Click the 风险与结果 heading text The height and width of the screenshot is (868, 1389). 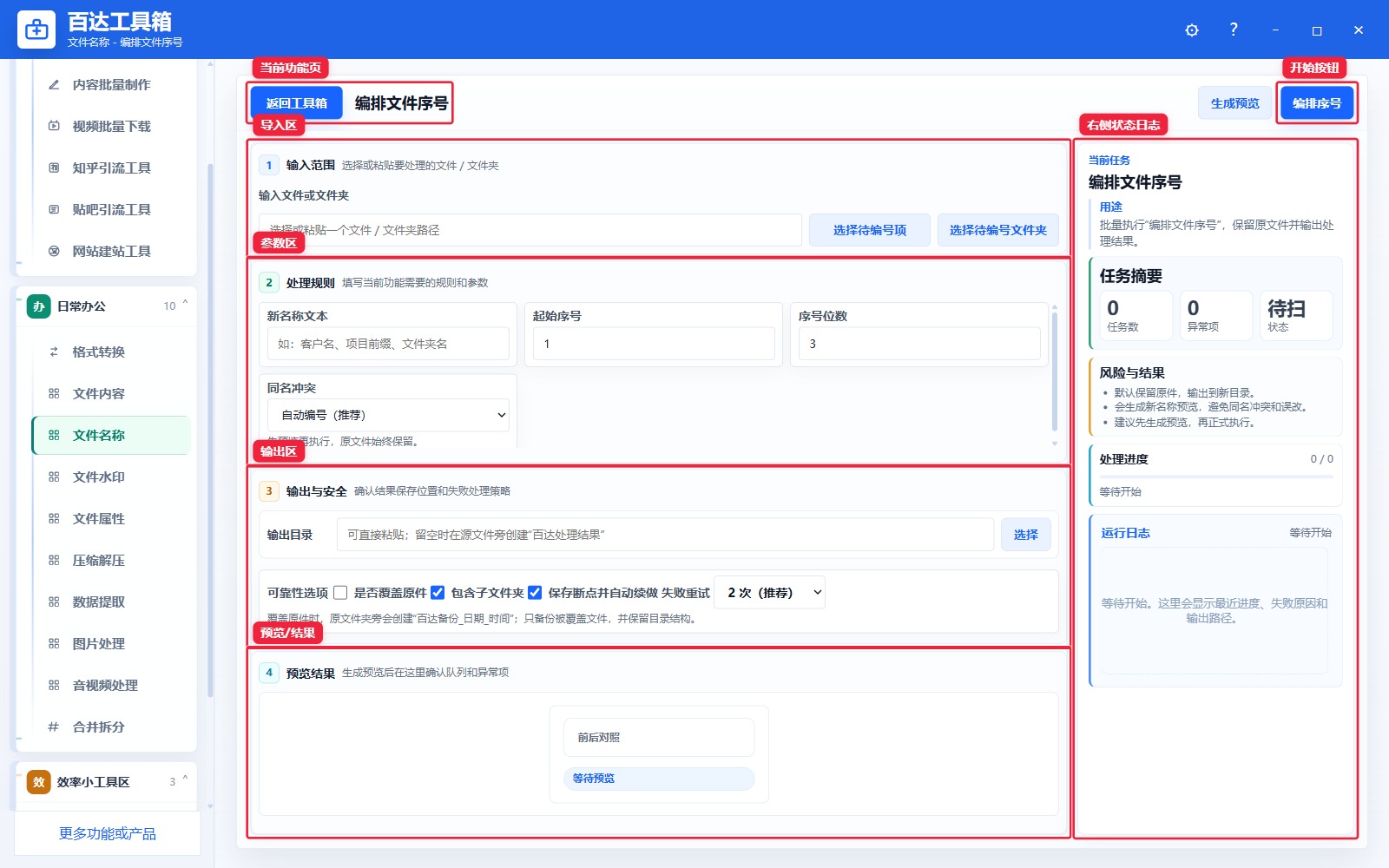[1132, 373]
